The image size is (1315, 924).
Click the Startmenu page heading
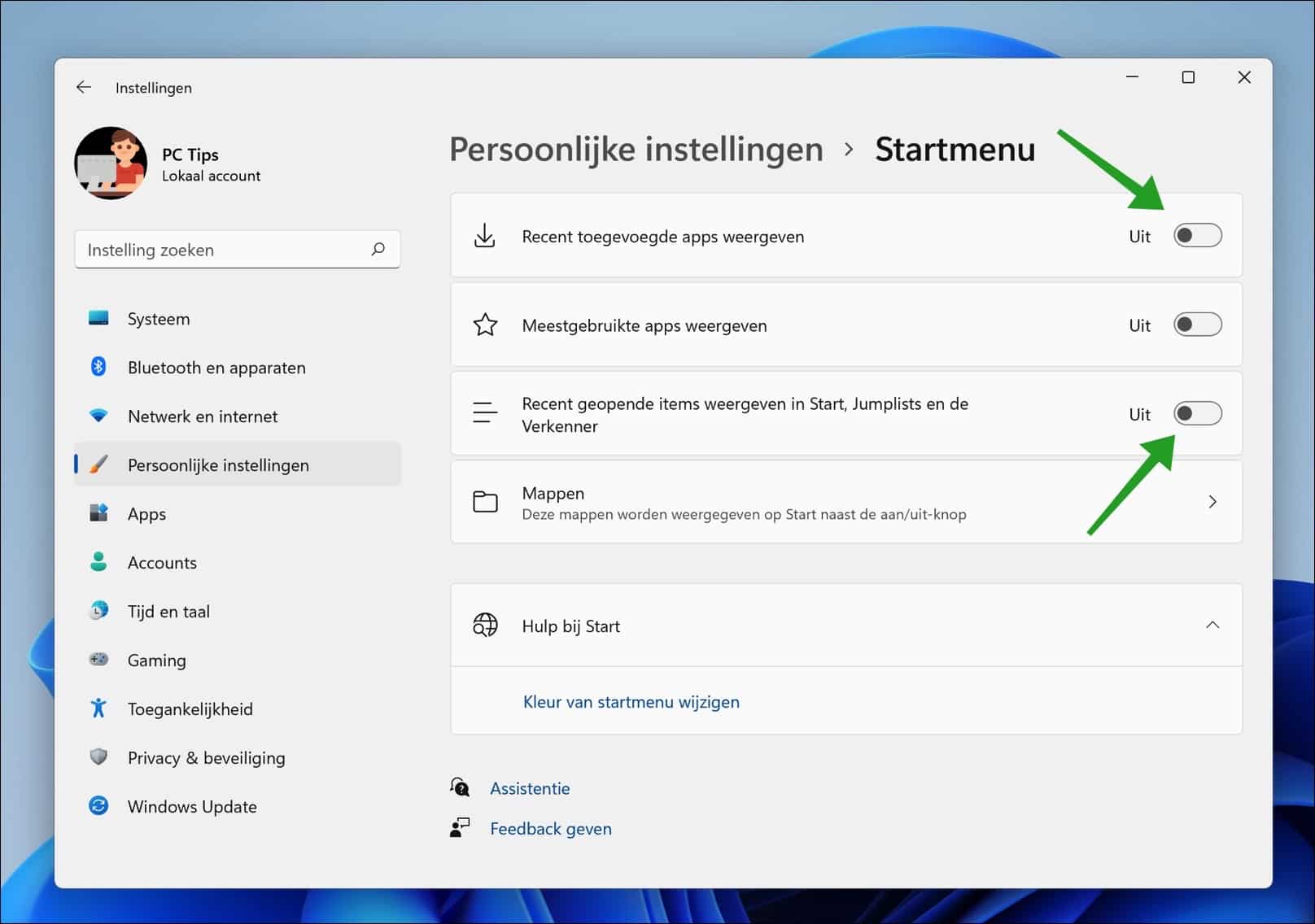coord(955,150)
